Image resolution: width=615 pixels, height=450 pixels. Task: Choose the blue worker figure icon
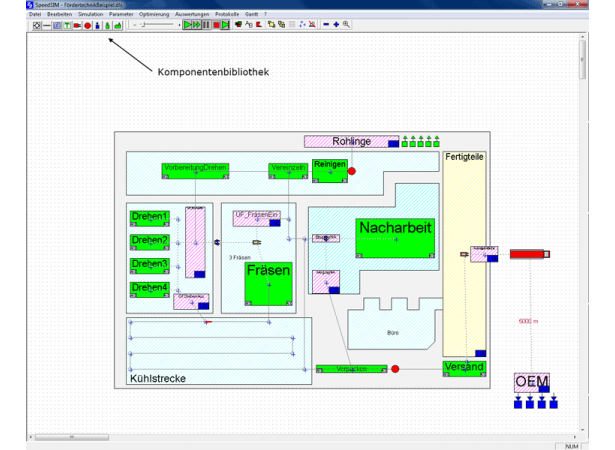point(98,26)
